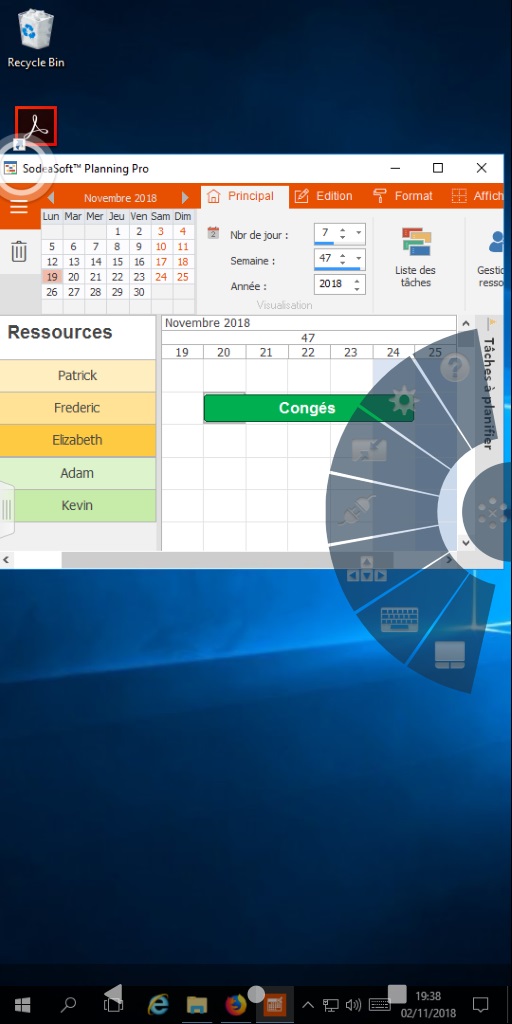Image resolution: width=512 pixels, height=1024 pixels.
Task: Go to previous month in mini calendar
Action: coord(50,198)
